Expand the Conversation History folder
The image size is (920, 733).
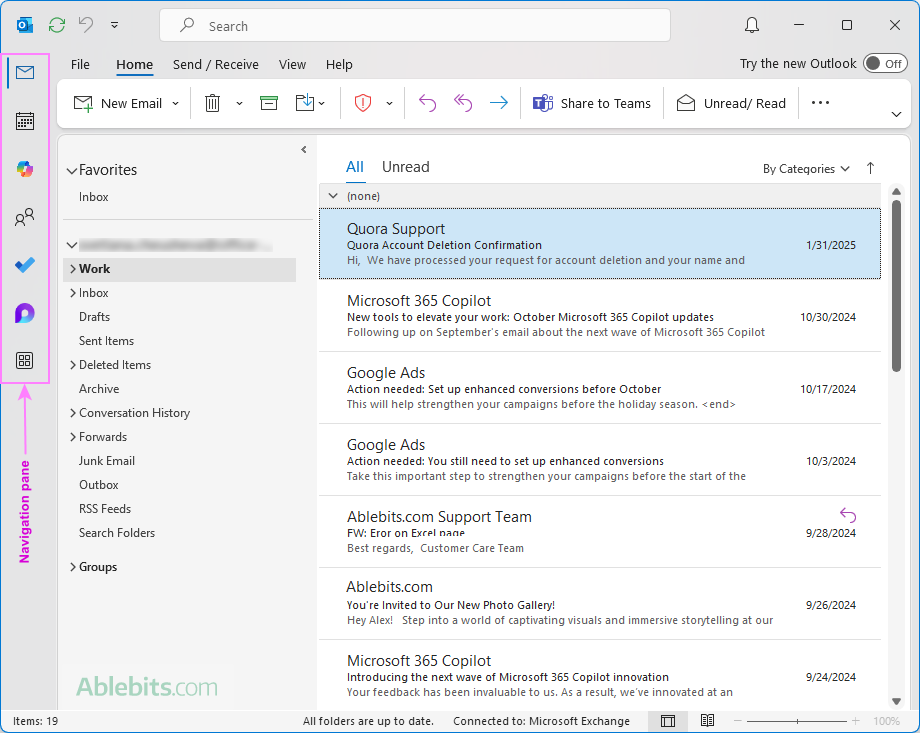(x=73, y=412)
